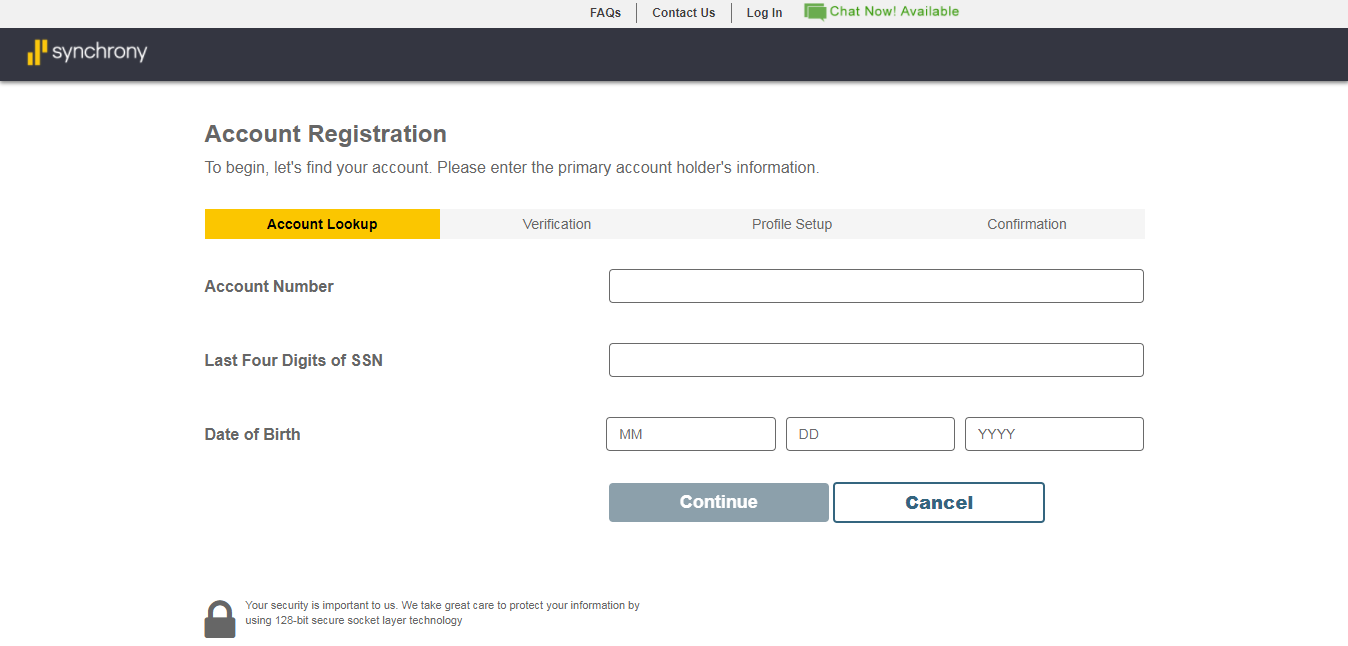This screenshot has height=646, width=1348.
Task: Open the FAQs link
Action: click(605, 13)
